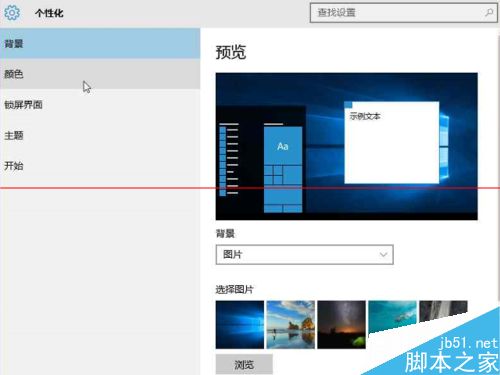This screenshot has height=375, width=500.
Task: Choose the beach rocks wallpaper thumbnail
Action: point(291,325)
